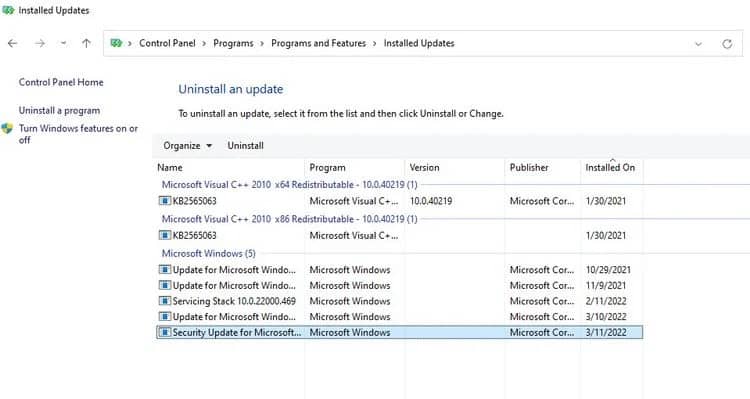Open the Control Panel Home link
Viewport: 750px width, 399px height.
(x=61, y=82)
